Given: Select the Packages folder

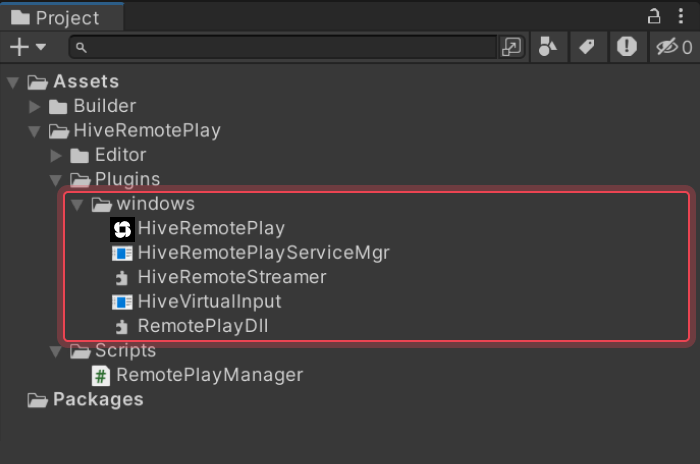Looking at the screenshot, I should pos(97,400).
